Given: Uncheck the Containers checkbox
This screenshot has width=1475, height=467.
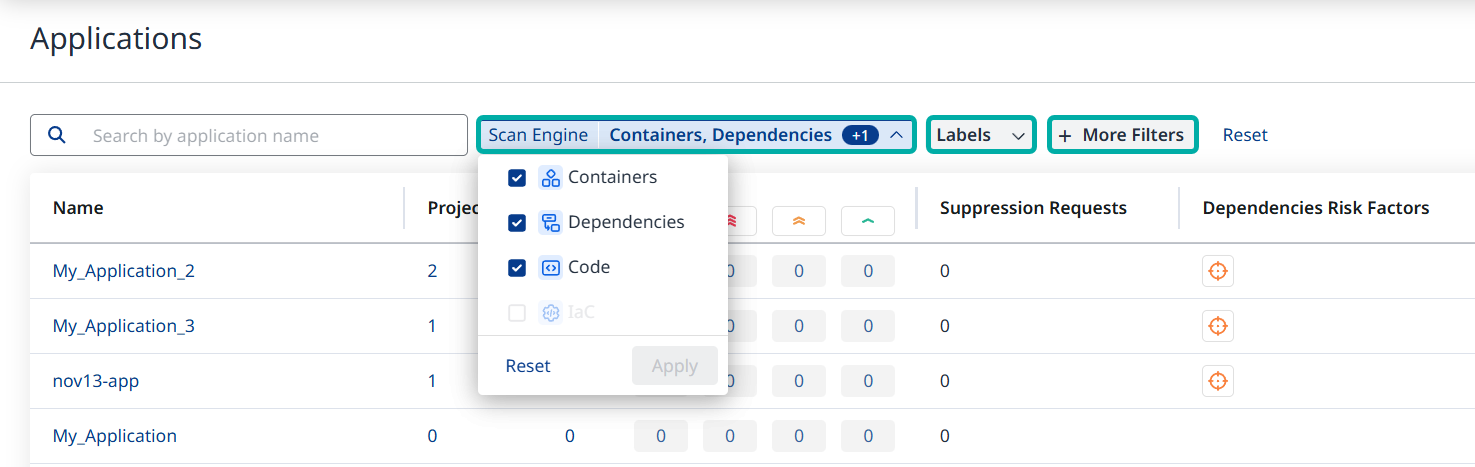Looking at the screenshot, I should 517,178.
